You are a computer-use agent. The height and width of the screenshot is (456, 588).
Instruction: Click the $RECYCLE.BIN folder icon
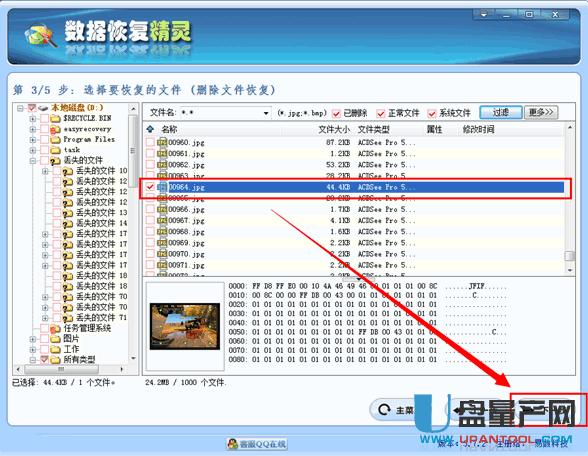point(56,118)
